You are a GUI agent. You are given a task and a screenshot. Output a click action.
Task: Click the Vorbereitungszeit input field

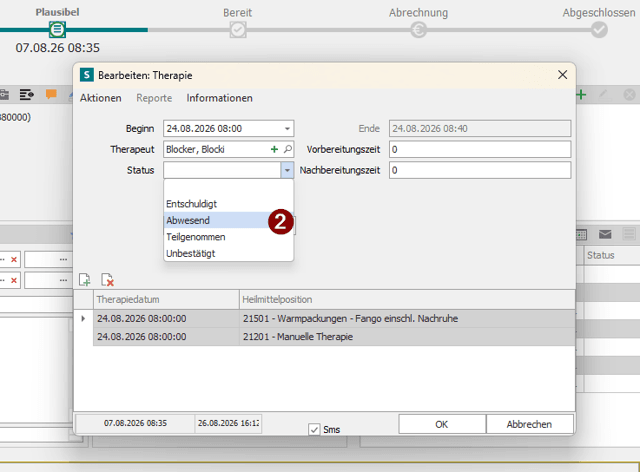(x=480, y=149)
